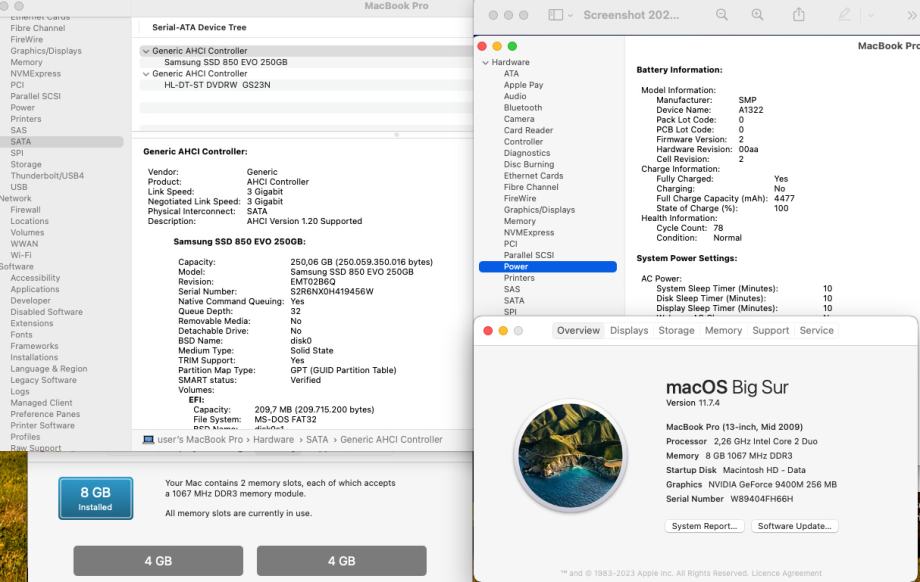Select Apple Pay in the Power report sidebar
Image resolution: width=920 pixels, height=582 pixels.
coord(523,85)
